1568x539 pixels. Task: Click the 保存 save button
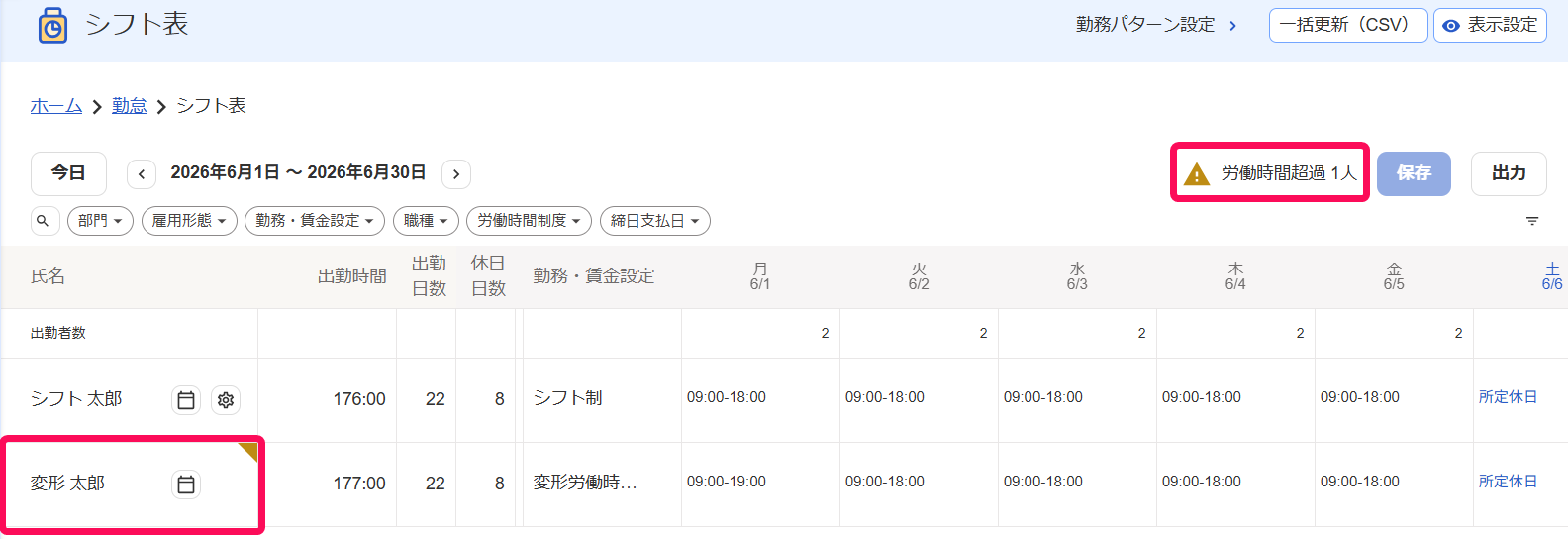(x=1414, y=173)
